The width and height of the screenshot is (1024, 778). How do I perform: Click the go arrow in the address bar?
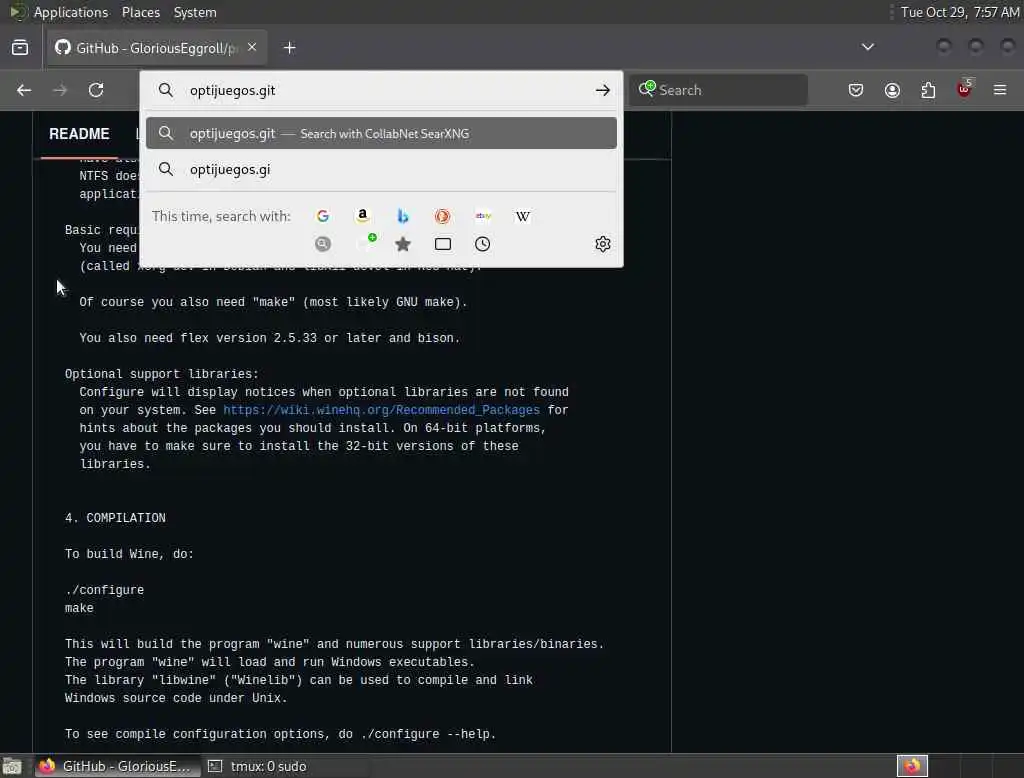[x=603, y=90]
